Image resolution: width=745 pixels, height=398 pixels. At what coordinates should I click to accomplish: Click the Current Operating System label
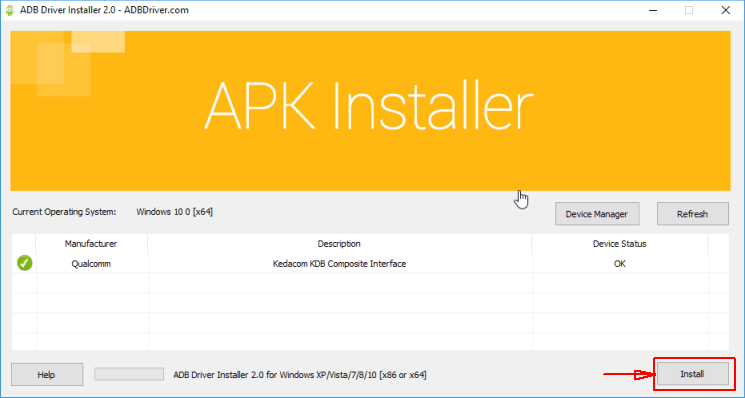pos(64,212)
